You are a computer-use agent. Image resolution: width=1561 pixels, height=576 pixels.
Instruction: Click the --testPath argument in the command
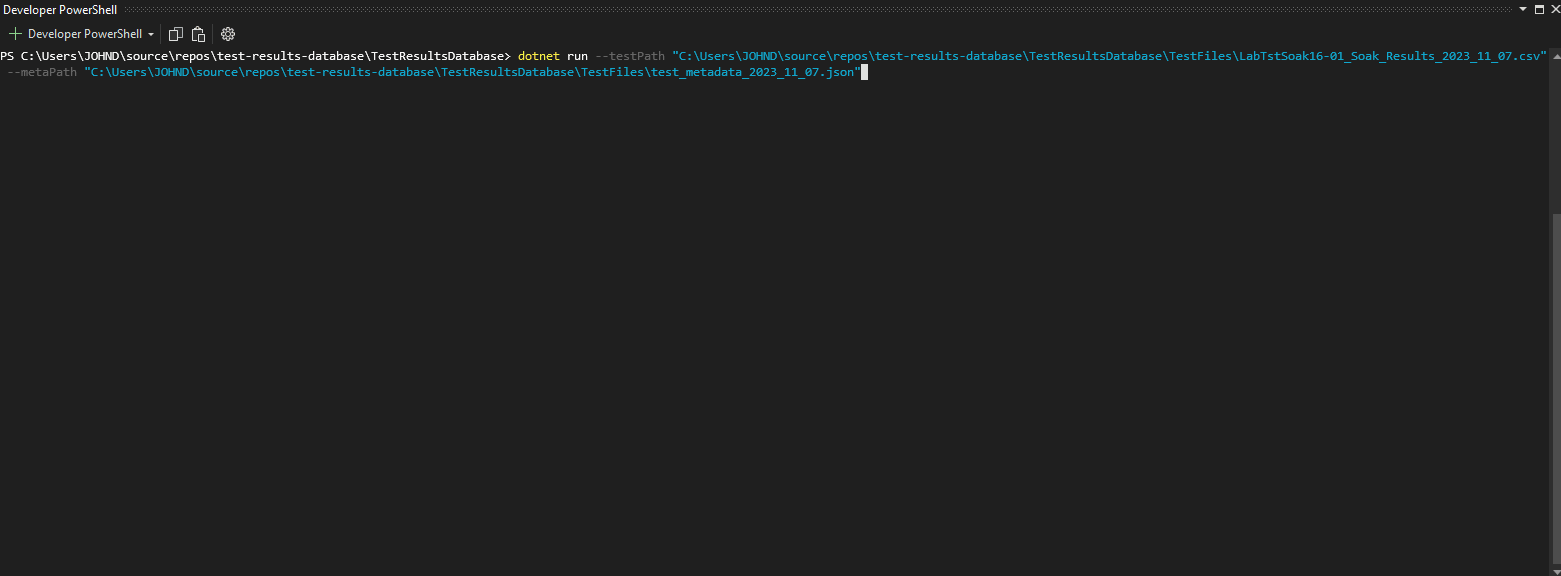(x=629, y=56)
